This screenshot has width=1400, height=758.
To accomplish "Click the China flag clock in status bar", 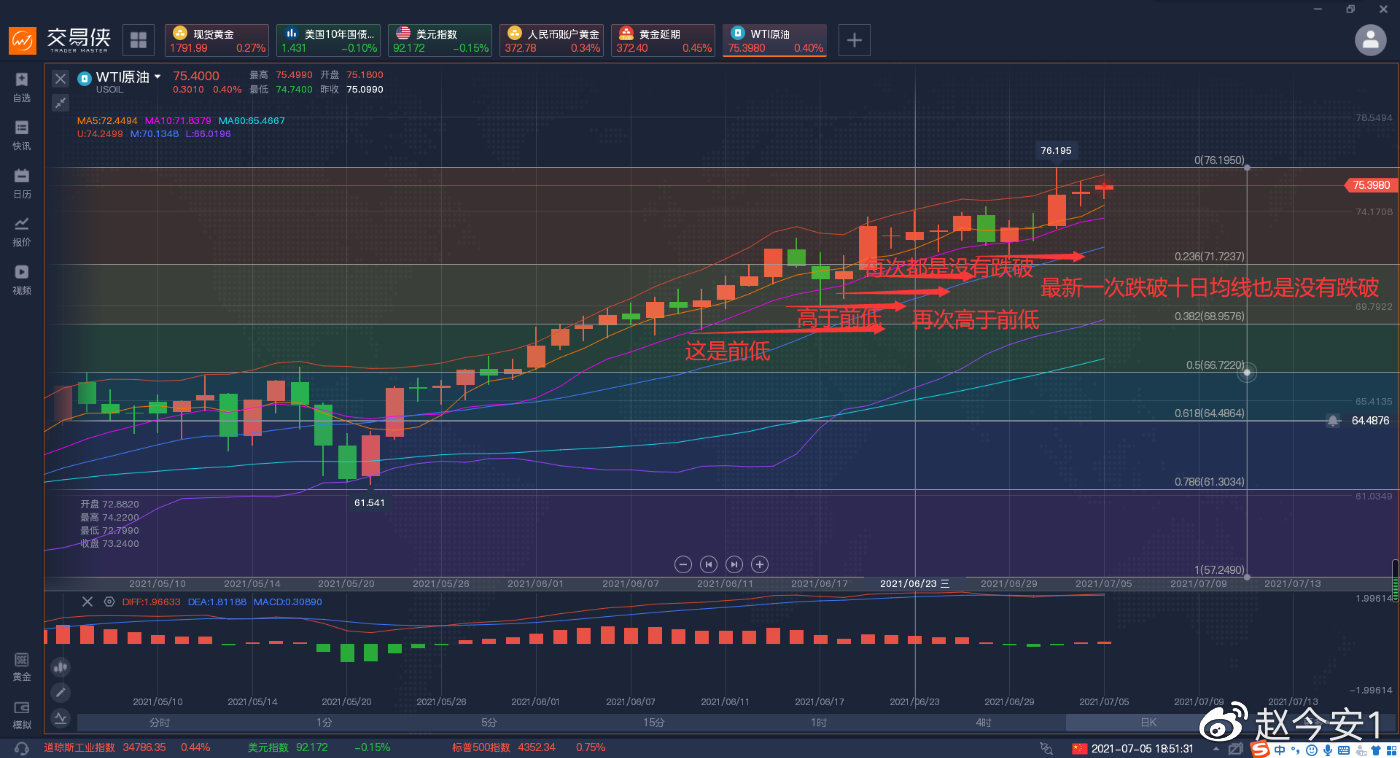I will [x=1132, y=748].
